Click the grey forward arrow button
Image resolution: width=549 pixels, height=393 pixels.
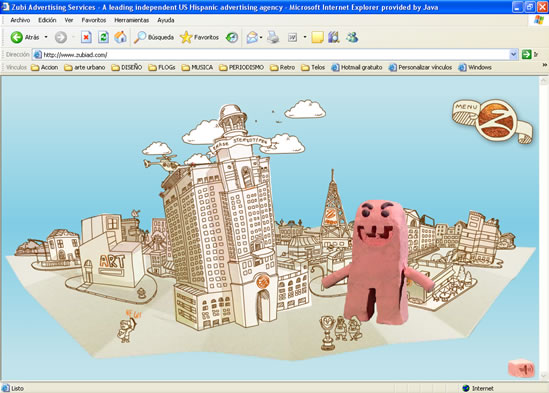61,37
